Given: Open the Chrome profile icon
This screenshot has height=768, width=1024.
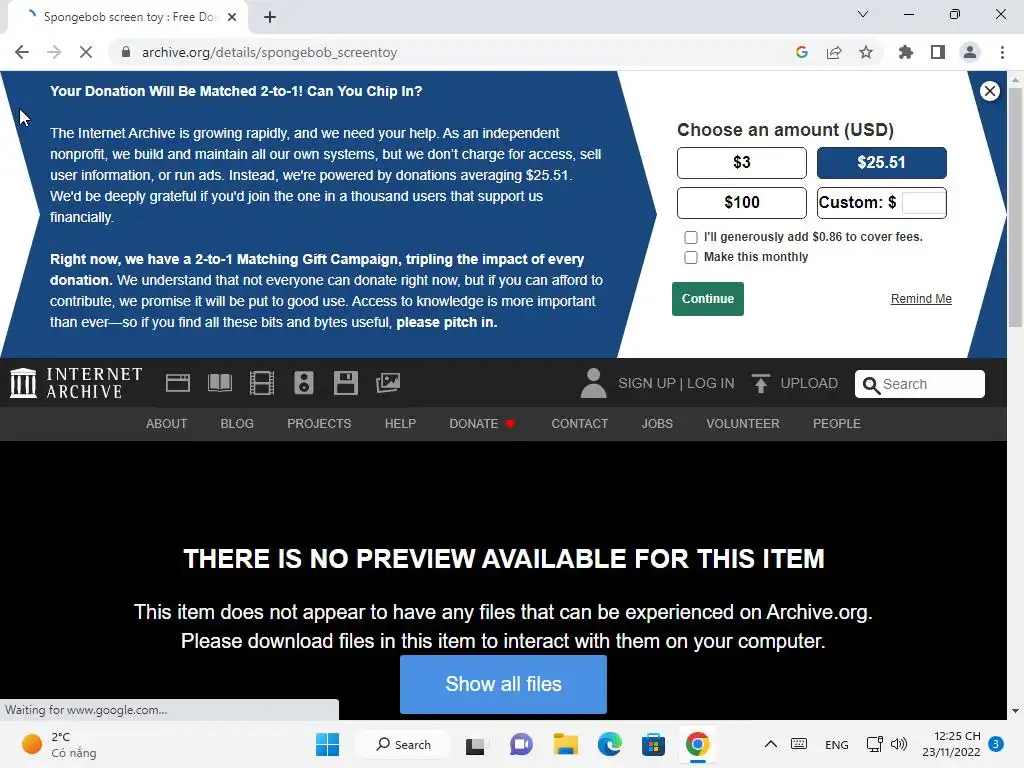Looking at the screenshot, I should 970,52.
